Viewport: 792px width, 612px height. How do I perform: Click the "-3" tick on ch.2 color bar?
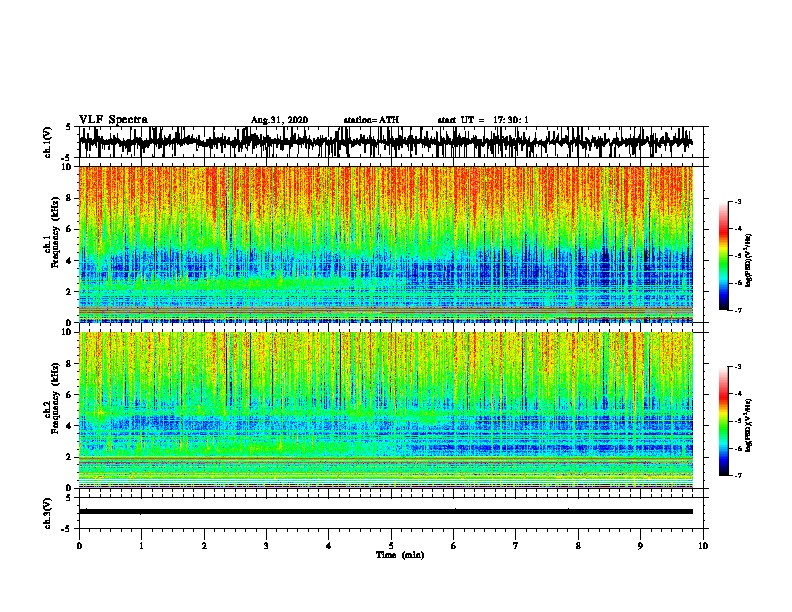point(738,367)
